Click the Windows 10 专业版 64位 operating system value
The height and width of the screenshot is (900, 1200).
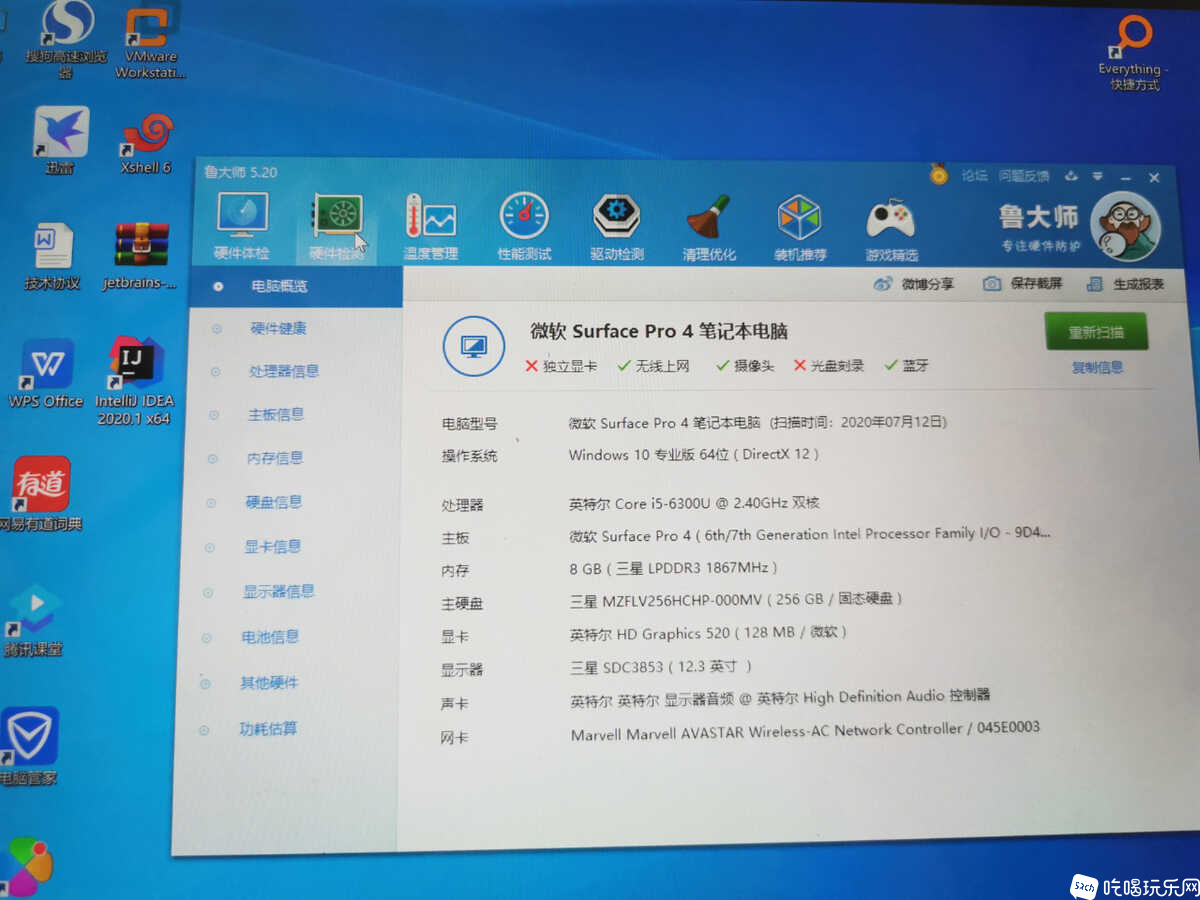coord(694,455)
